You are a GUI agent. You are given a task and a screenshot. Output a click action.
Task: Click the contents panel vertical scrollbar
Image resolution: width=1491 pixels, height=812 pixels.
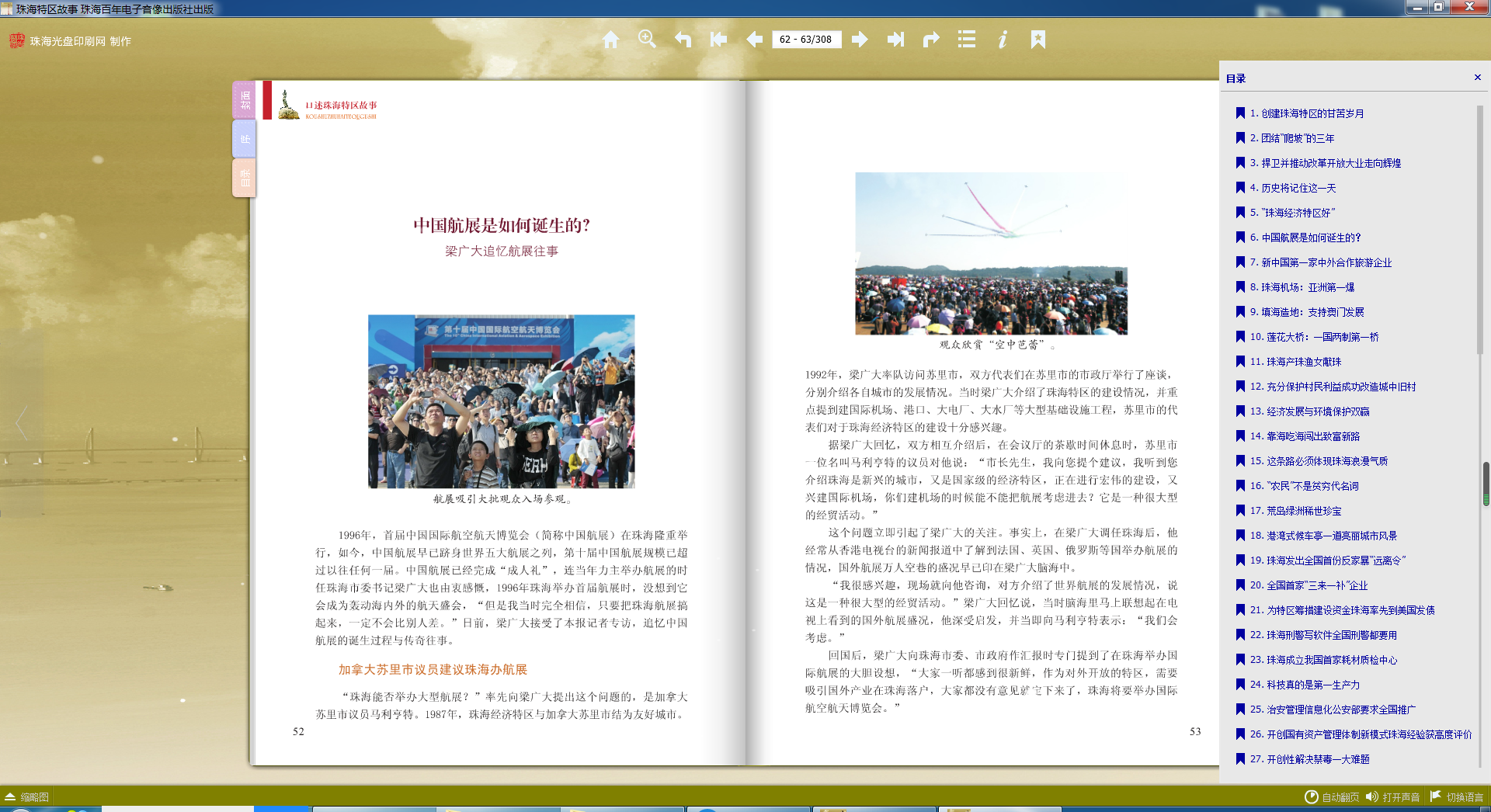(x=1480, y=230)
